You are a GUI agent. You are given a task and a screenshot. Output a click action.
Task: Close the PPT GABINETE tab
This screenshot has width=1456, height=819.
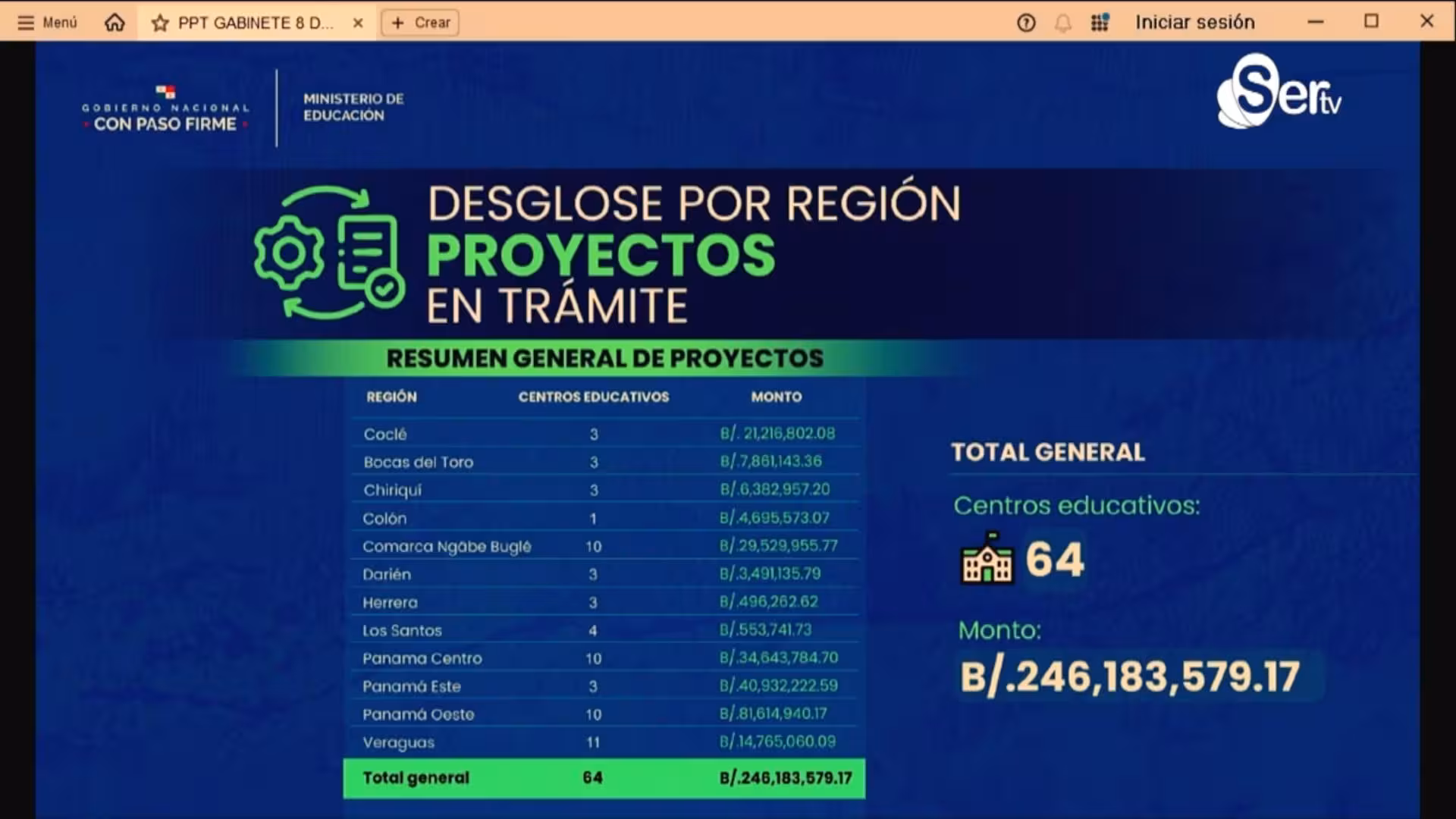(x=358, y=23)
